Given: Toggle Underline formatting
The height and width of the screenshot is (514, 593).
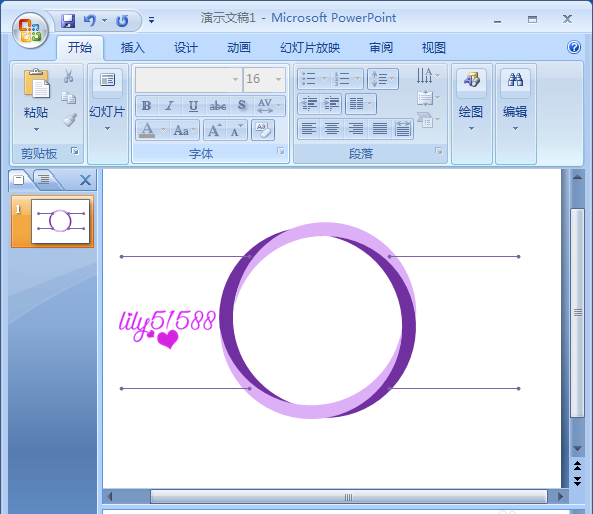Looking at the screenshot, I should pyautogui.click(x=193, y=105).
